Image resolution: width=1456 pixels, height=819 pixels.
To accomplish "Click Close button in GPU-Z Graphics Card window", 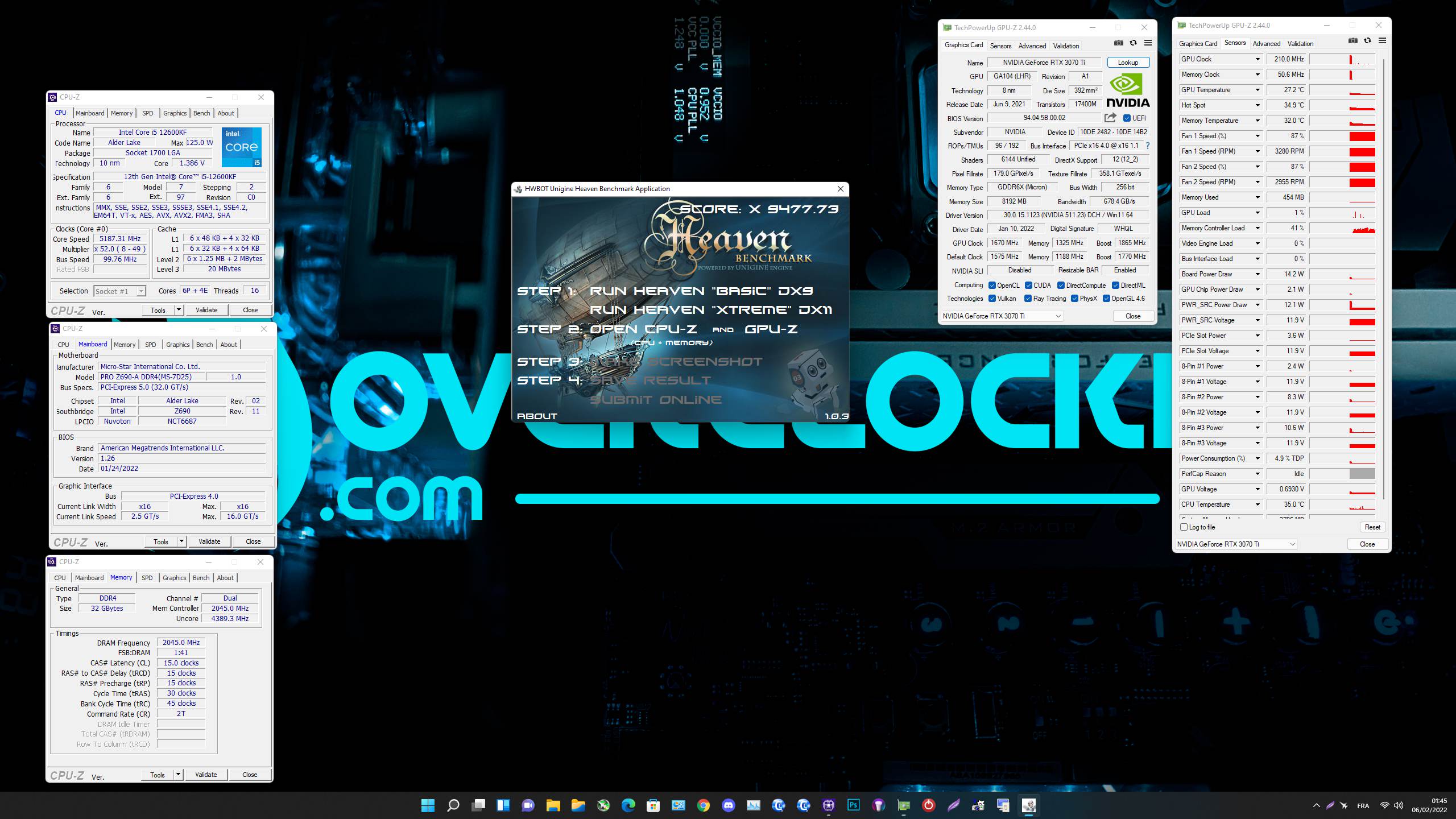I will tap(1132, 316).
